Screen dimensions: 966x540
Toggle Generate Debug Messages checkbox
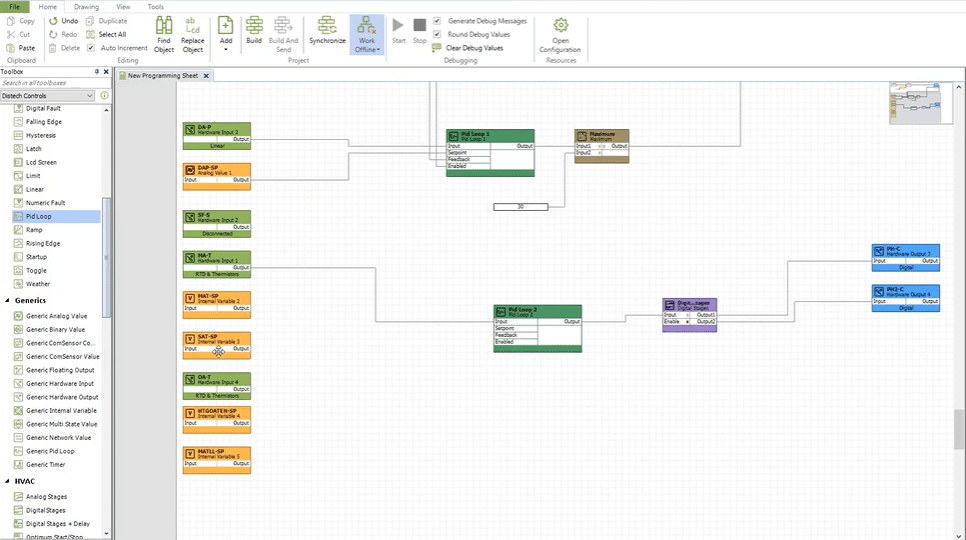(437, 21)
